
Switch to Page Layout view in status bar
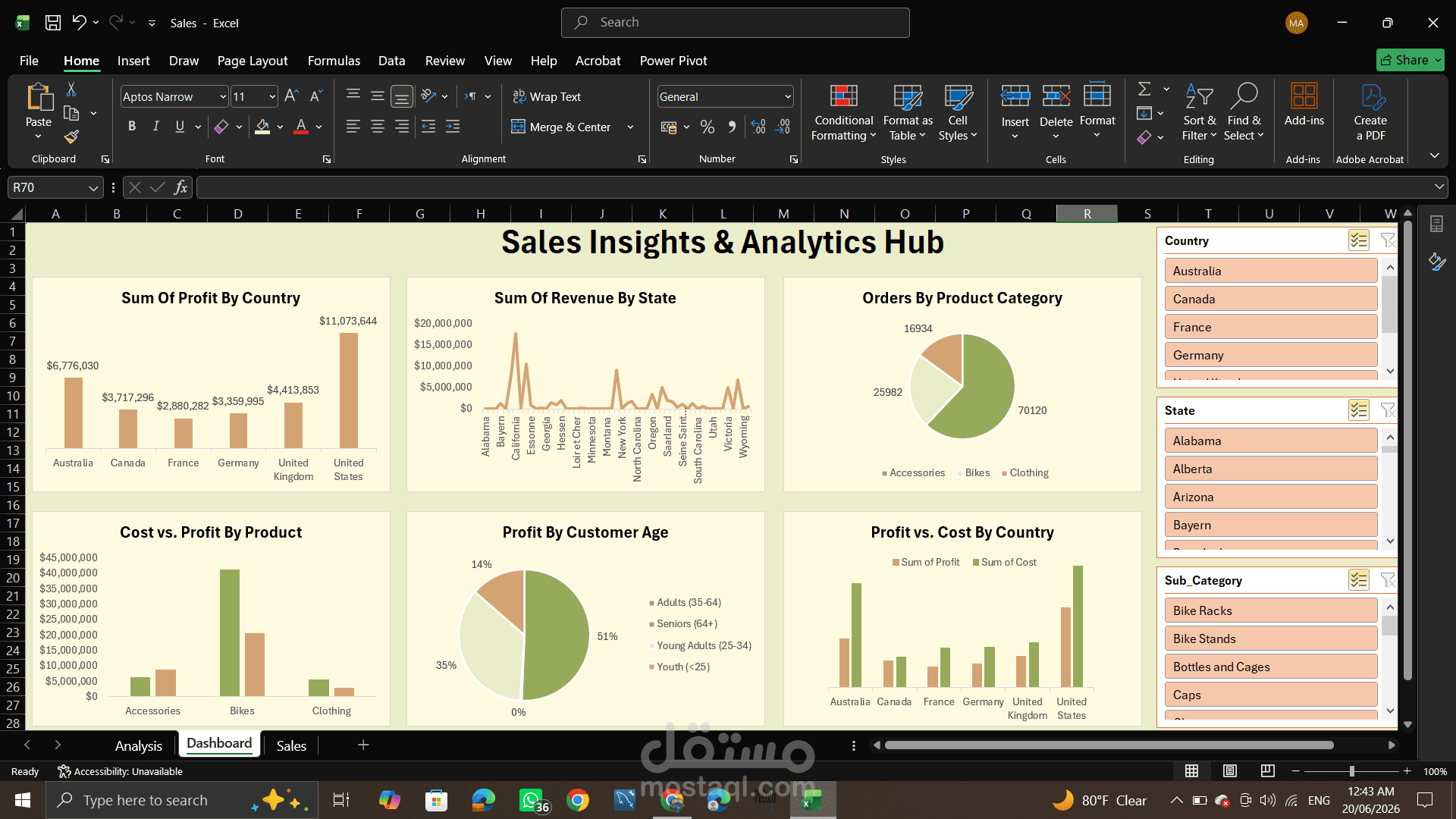click(x=1230, y=771)
